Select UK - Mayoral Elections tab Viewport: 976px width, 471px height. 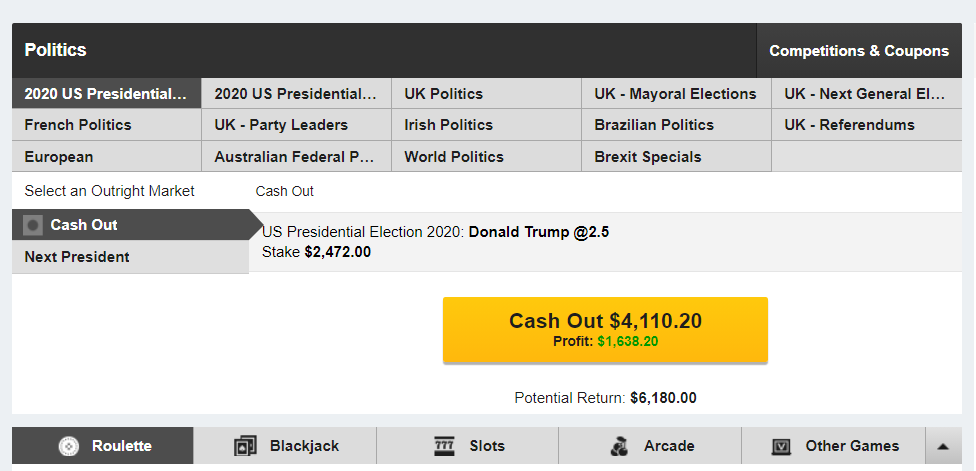click(x=675, y=94)
